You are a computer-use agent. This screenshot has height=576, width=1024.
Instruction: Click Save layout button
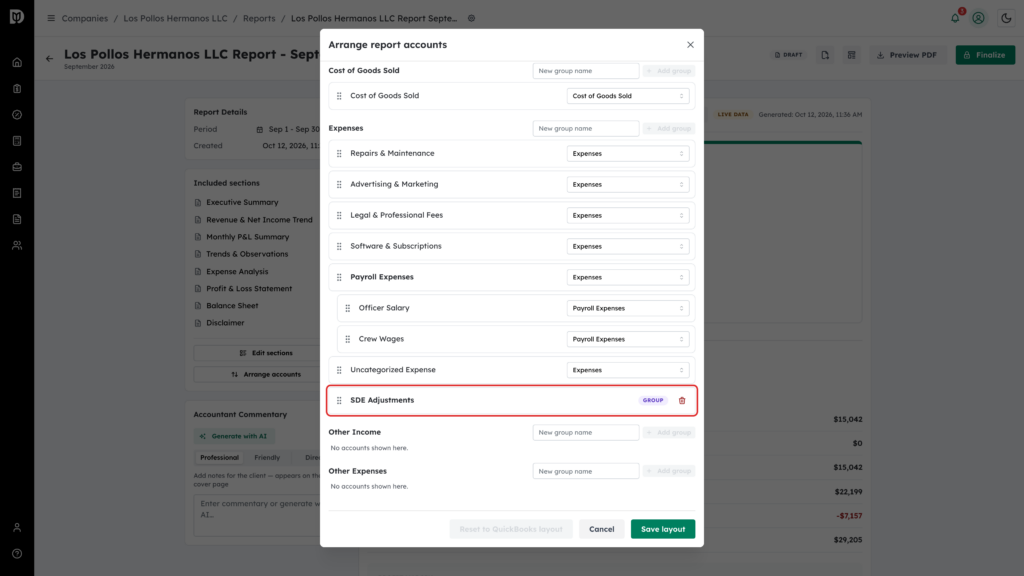coord(663,529)
